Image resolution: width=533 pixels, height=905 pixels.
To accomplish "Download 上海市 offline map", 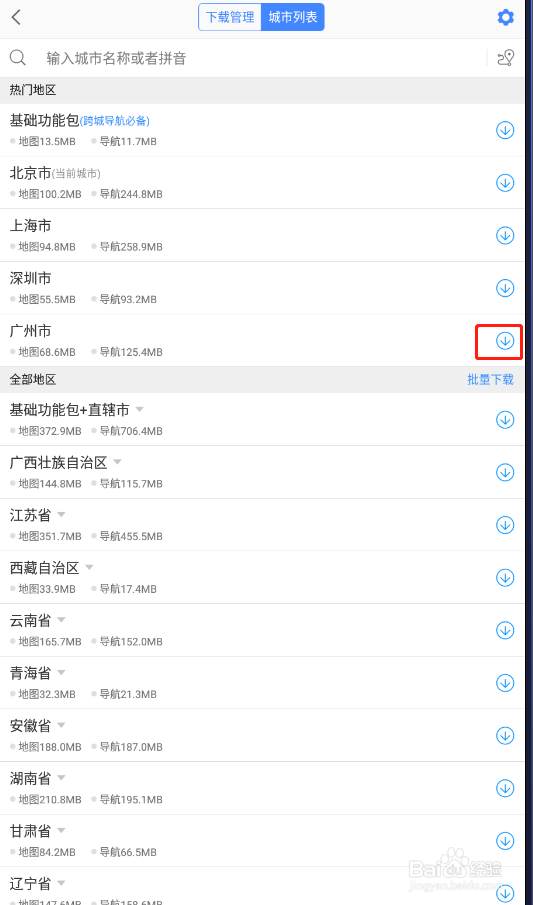I will (x=505, y=235).
